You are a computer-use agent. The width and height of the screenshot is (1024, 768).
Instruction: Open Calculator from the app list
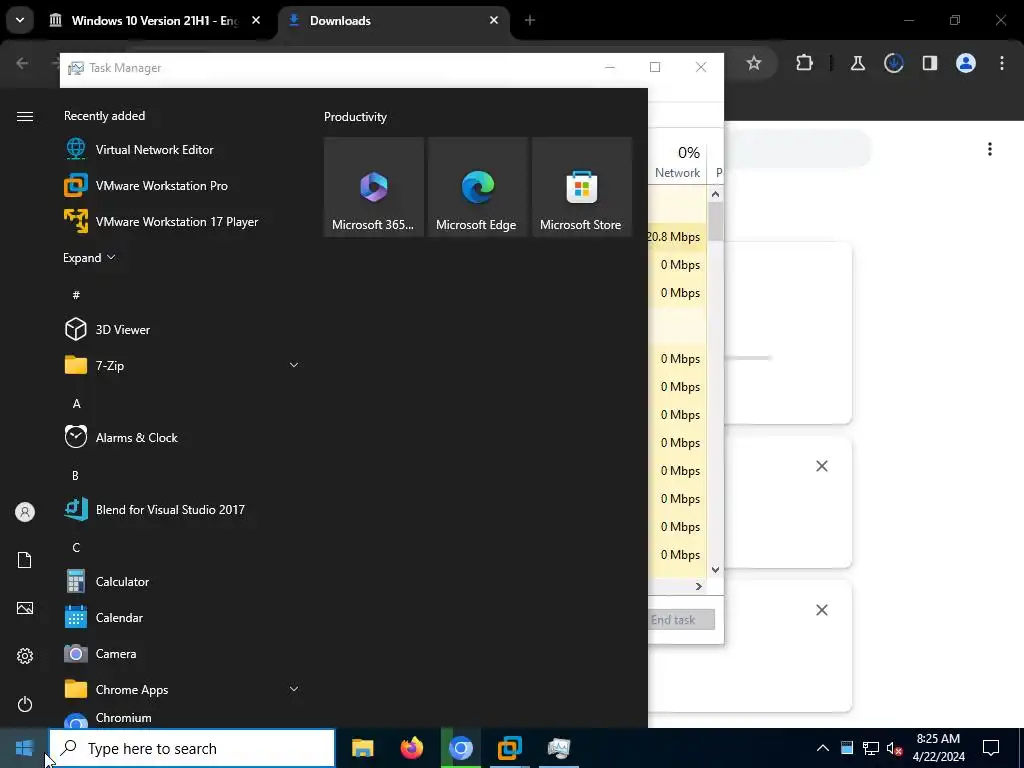click(107, 581)
